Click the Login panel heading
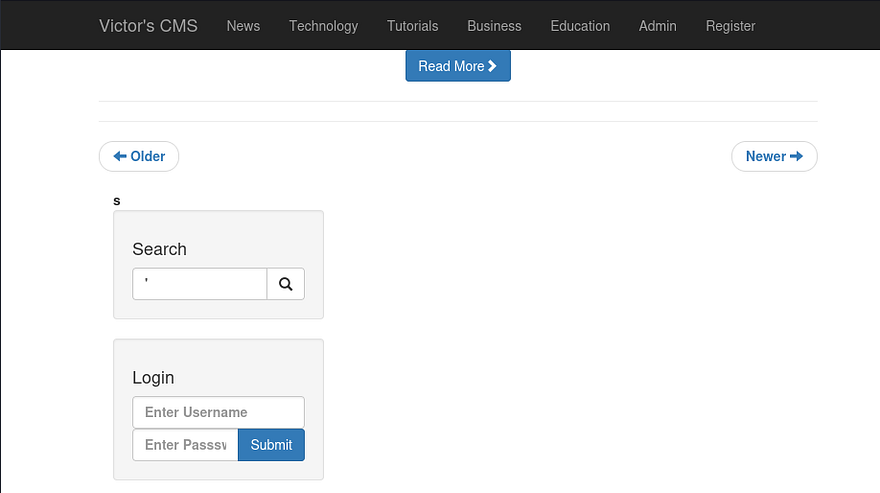Viewport: 880px width, 493px height. pos(153,377)
